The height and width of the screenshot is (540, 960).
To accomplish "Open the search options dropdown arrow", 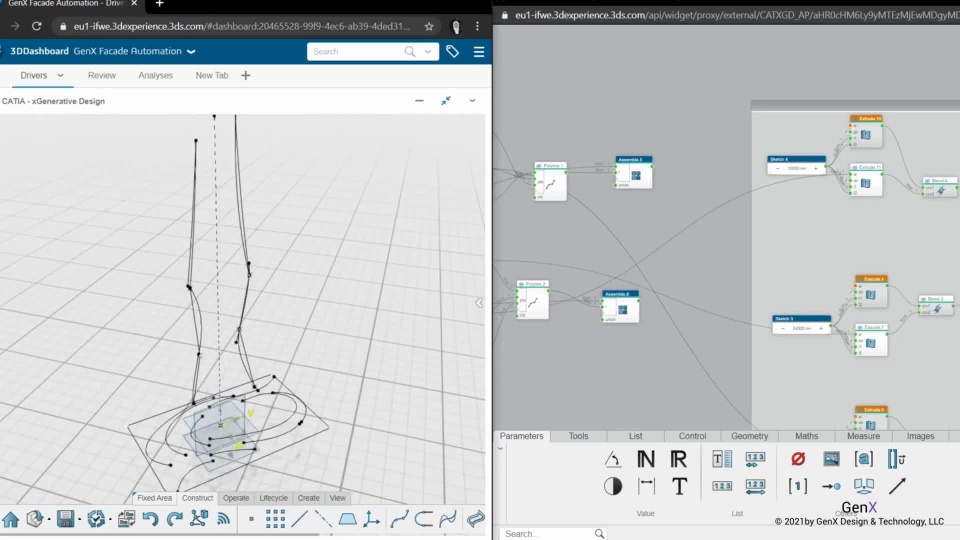I will 428,51.
